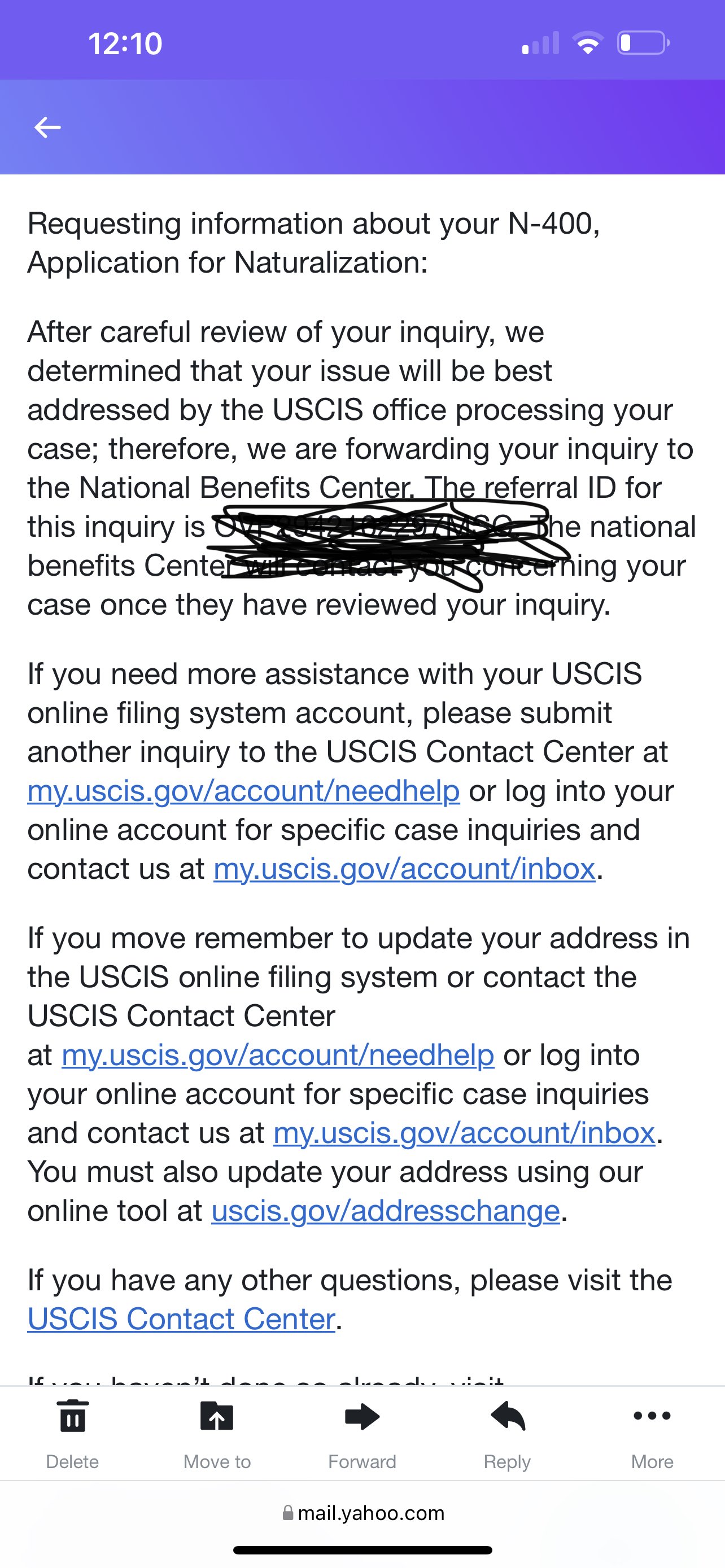Tap the Delete trash icon
This screenshot has height=1568, width=725.
[x=72, y=1415]
